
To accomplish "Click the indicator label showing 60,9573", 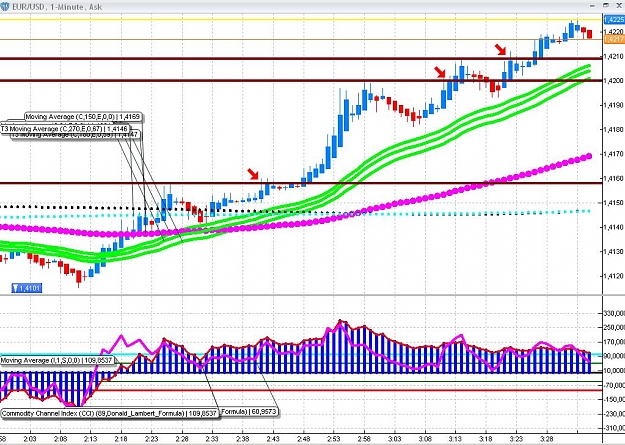I will click(x=249, y=411).
